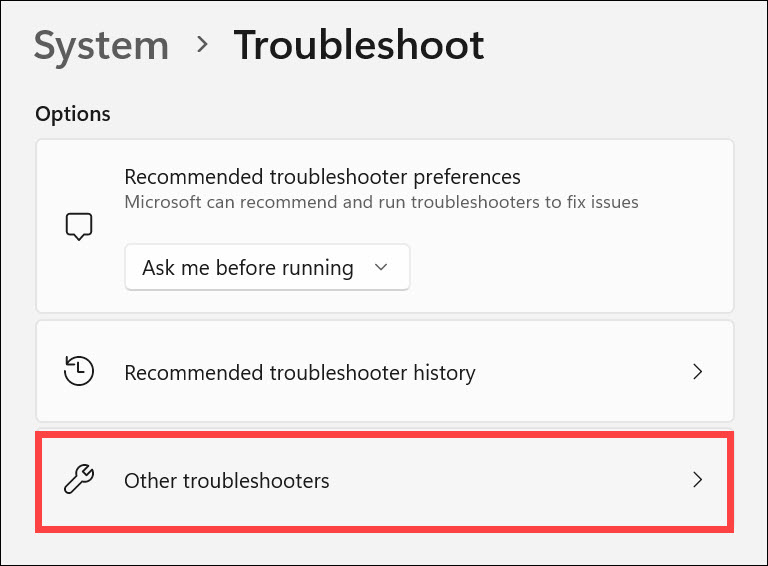The height and width of the screenshot is (566, 768).
Task: Click blank space in the Other troubleshooters row
Action: tap(509, 481)
